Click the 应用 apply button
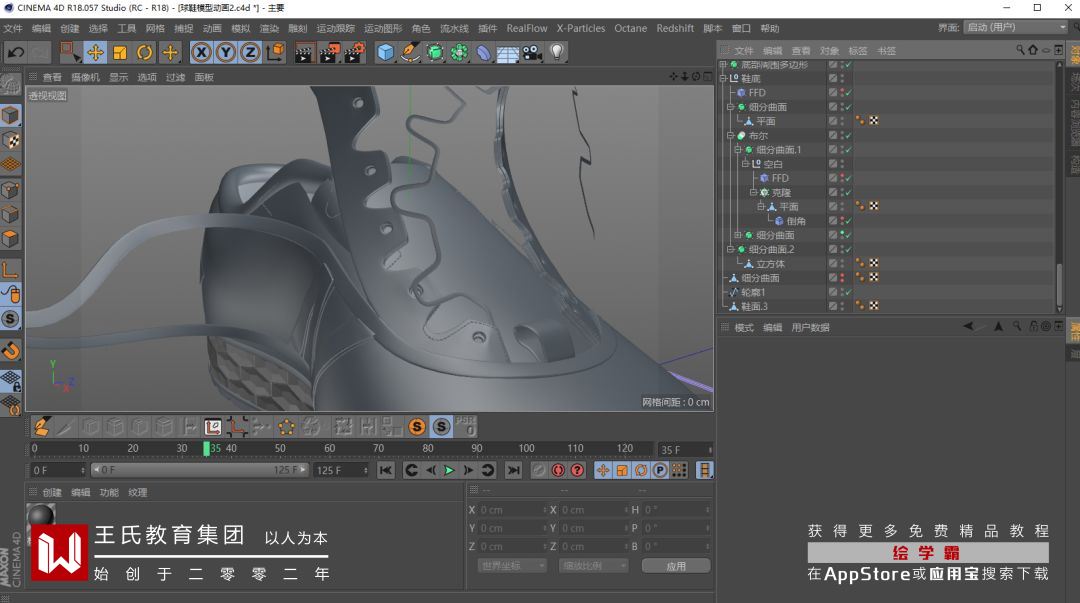Image resolution: width=1080 pixels, height=603 pixels. point(676,566)
